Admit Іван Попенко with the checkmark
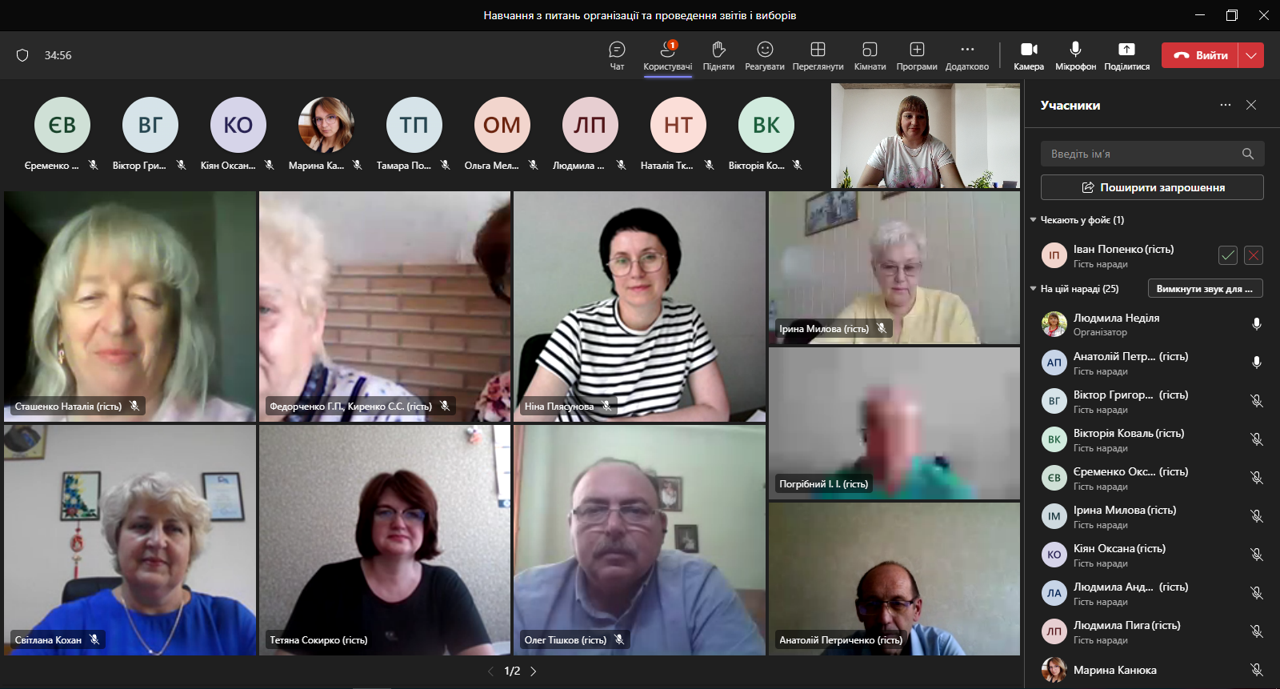The width and height of the screenshot is (1280, 689). pyautogui.click(x=1227, y=256)
